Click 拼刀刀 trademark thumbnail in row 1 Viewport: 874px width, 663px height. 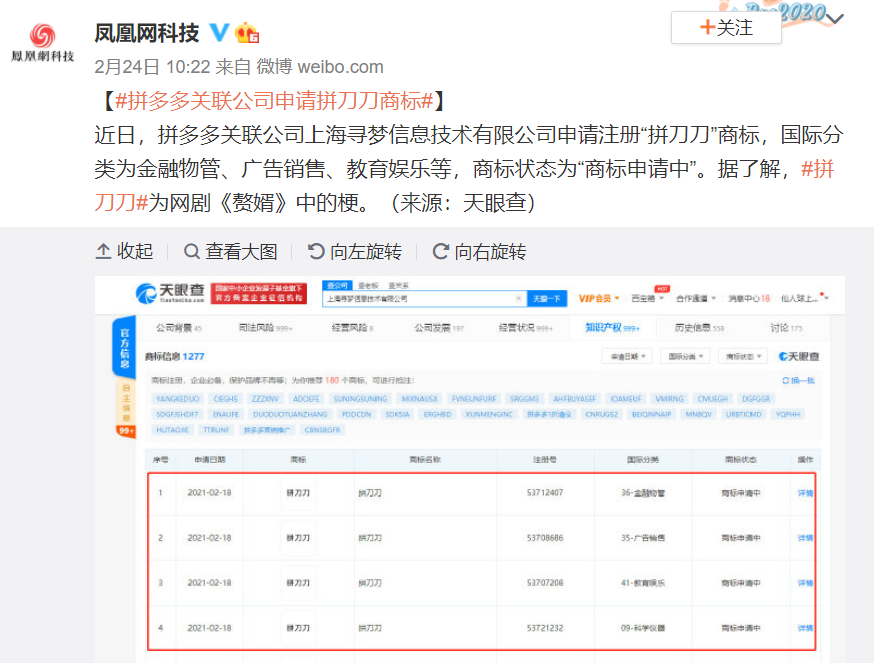click(298, 493)
